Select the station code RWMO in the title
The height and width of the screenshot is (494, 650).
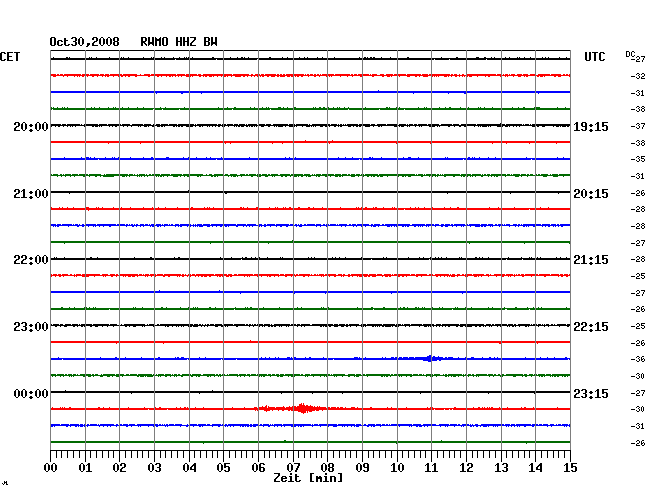click(154, 42)
